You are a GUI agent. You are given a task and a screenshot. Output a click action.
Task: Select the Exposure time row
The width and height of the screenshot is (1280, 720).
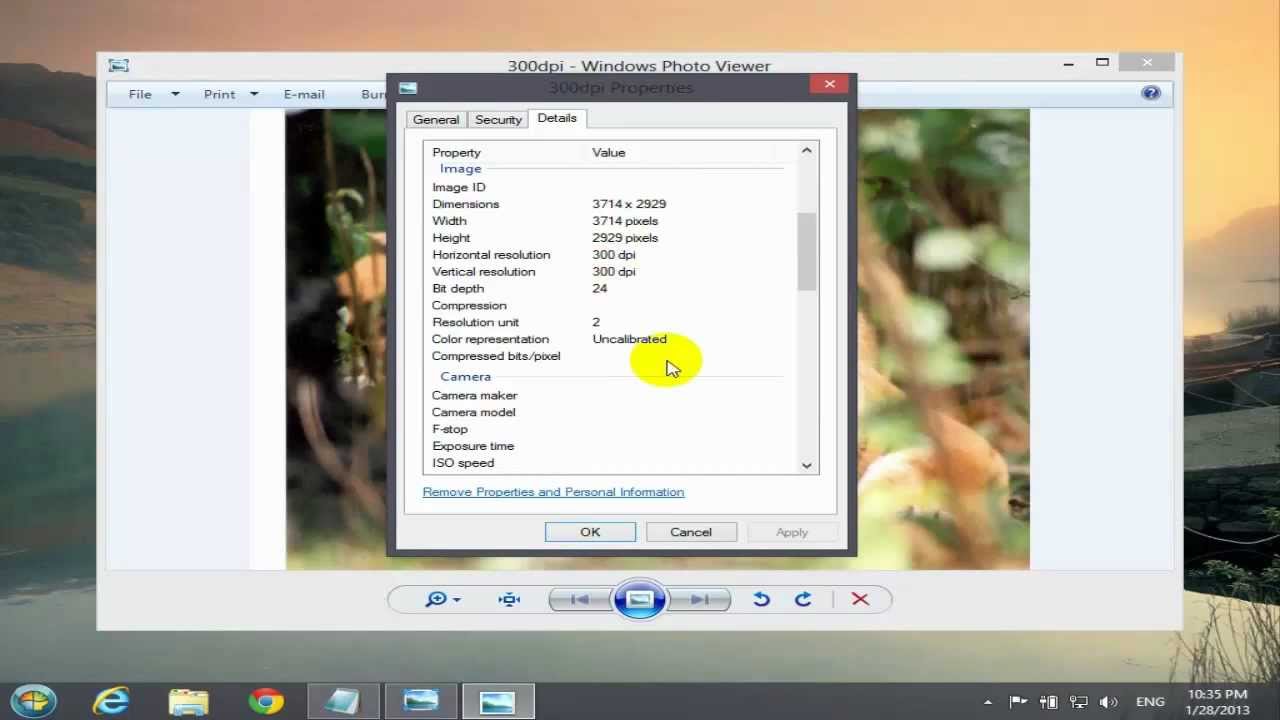609,446
